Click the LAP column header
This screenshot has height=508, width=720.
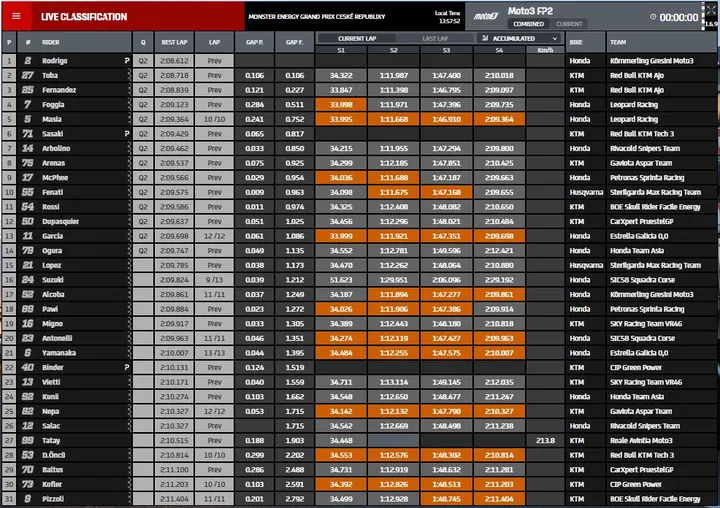(x=214, y=42)
